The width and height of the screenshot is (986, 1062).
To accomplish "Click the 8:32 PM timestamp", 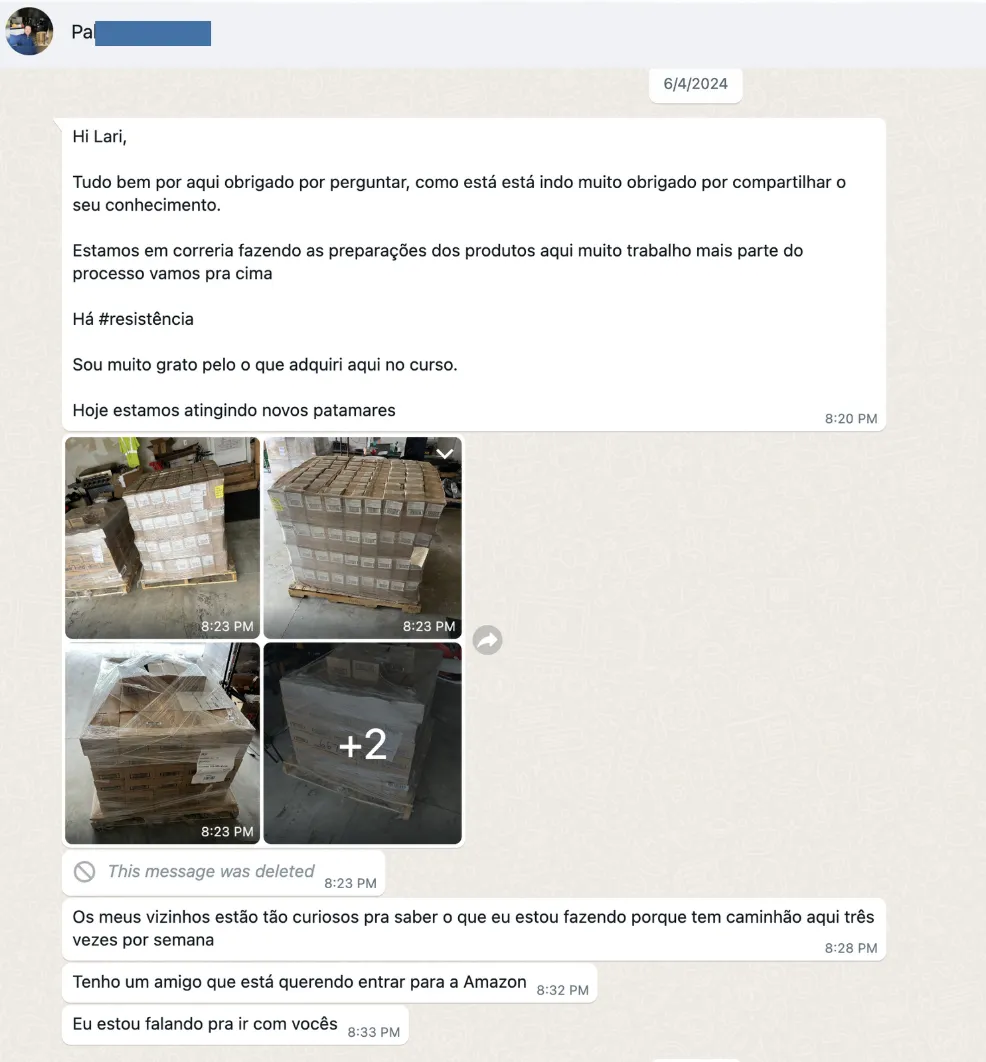I will [562, 990].
